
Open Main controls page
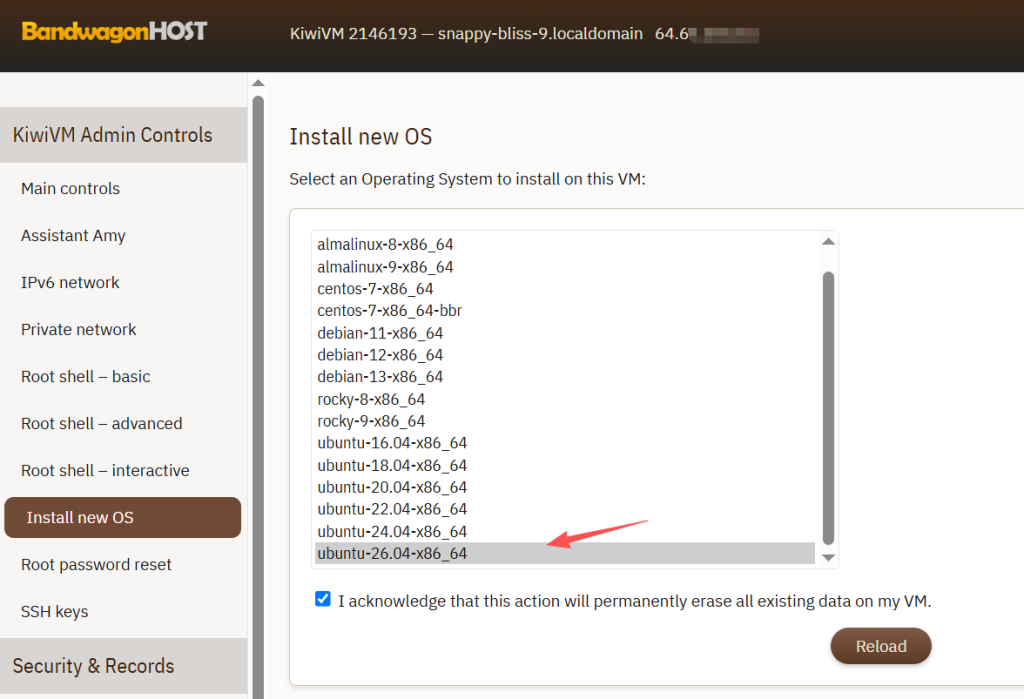click(x=71, y=189)
